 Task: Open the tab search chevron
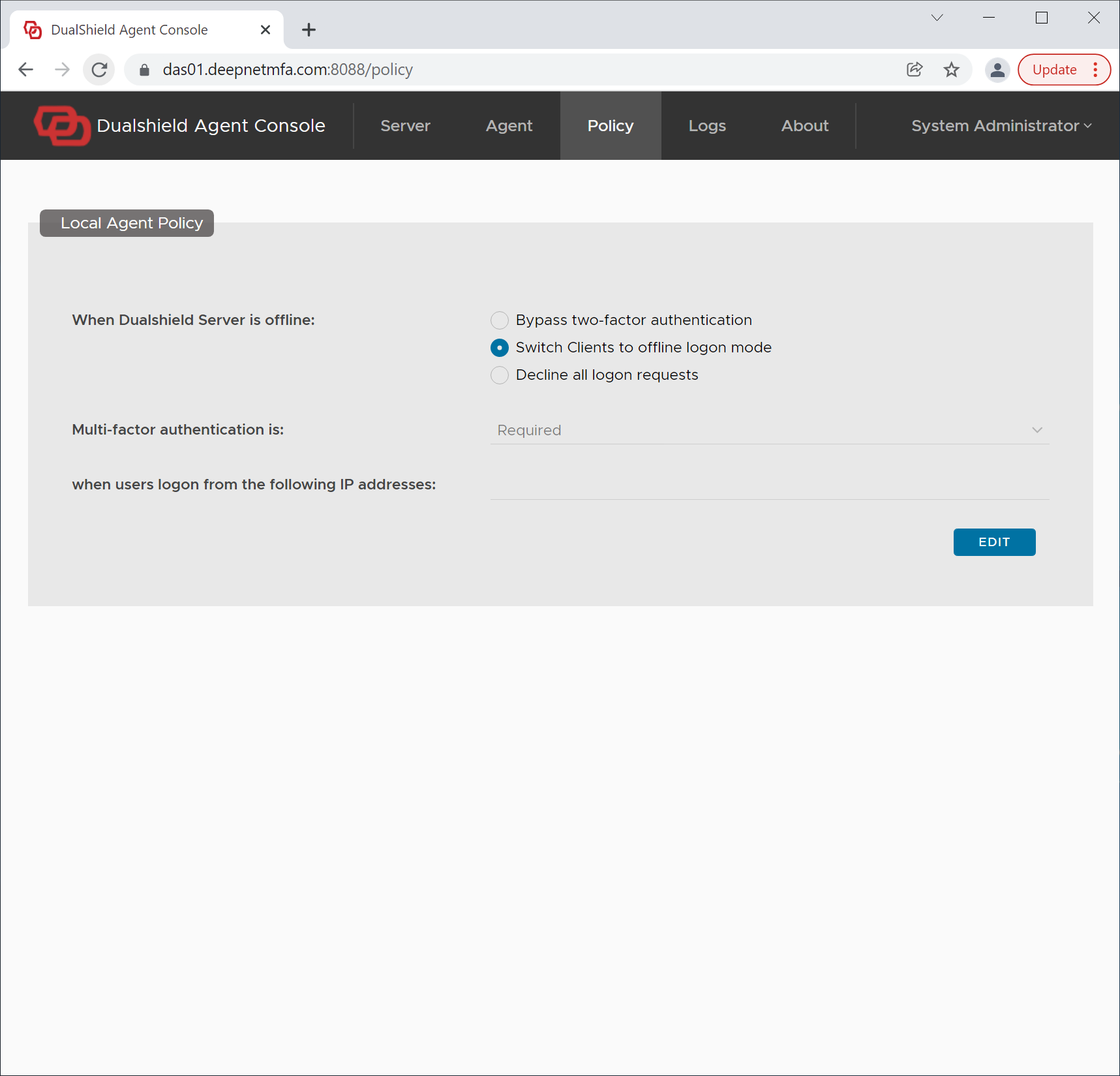(x=937, y=18)
